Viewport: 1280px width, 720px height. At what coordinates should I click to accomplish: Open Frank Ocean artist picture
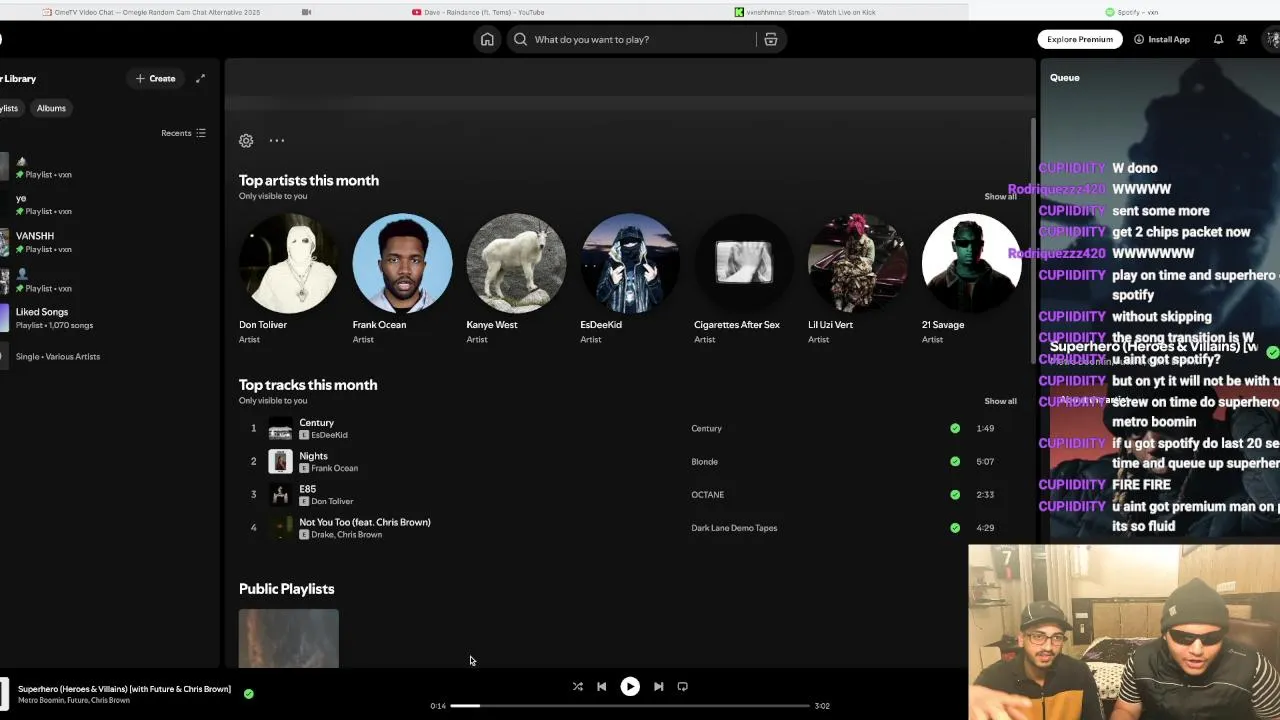pos(402,263)
